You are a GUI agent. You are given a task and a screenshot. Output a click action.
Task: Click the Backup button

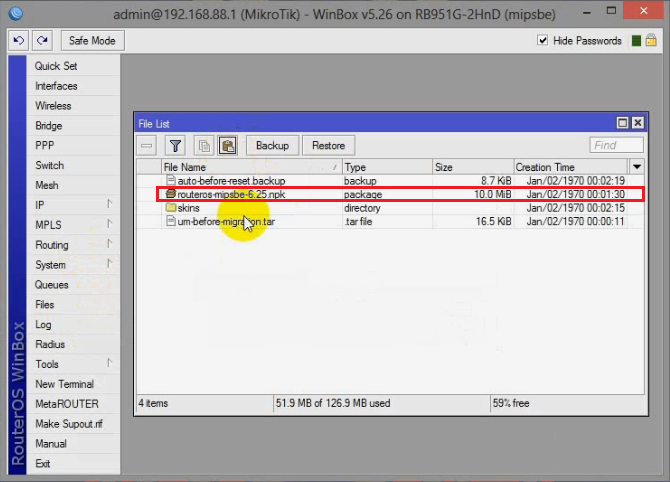[272, 146]
